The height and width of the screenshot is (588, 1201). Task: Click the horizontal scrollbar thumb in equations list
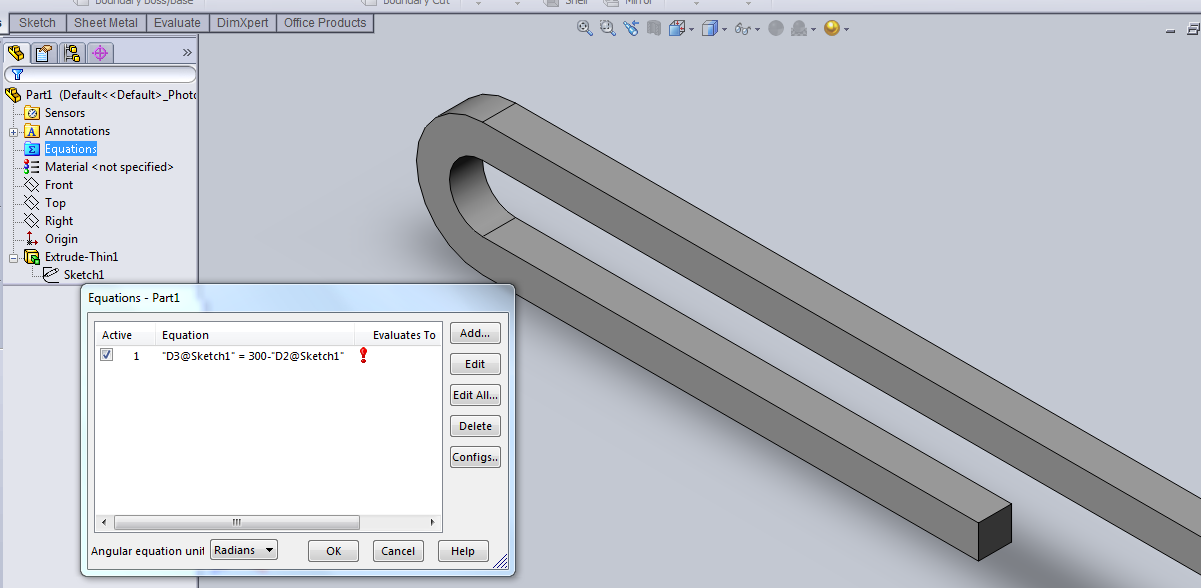point(237,522)
